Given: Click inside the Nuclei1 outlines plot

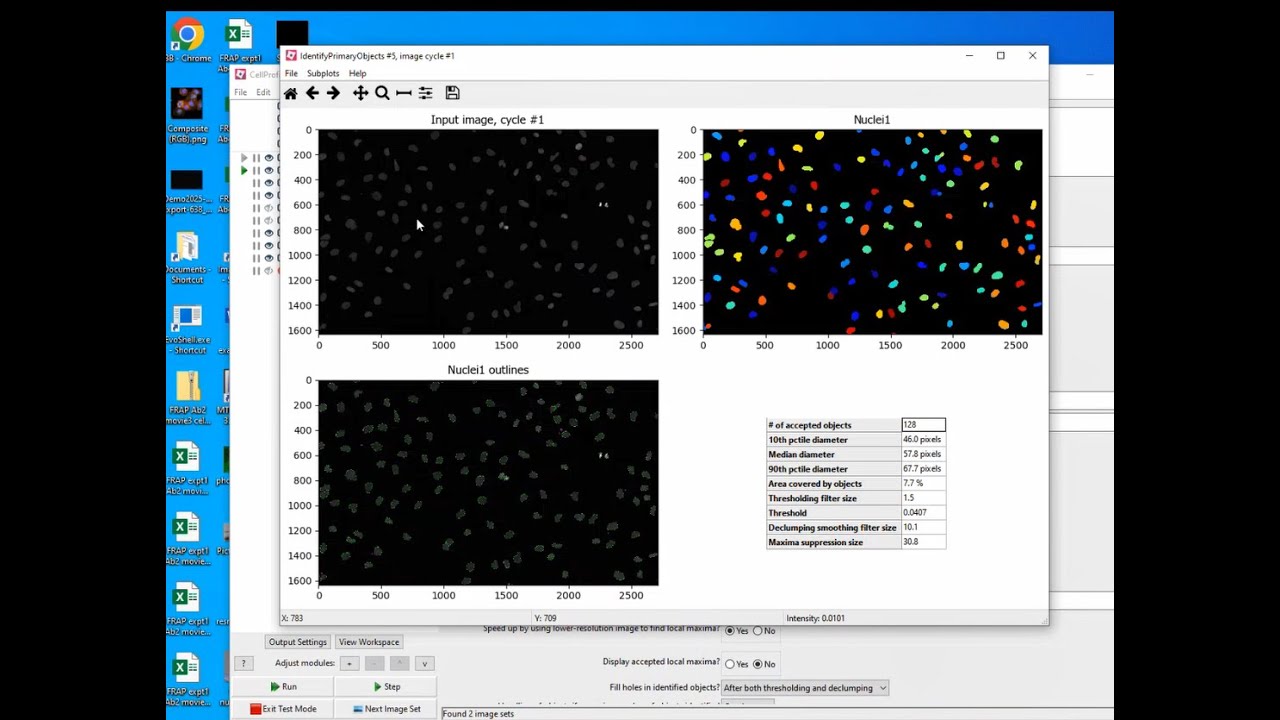Looking at the screenshot, I should [x=488, y=483].
